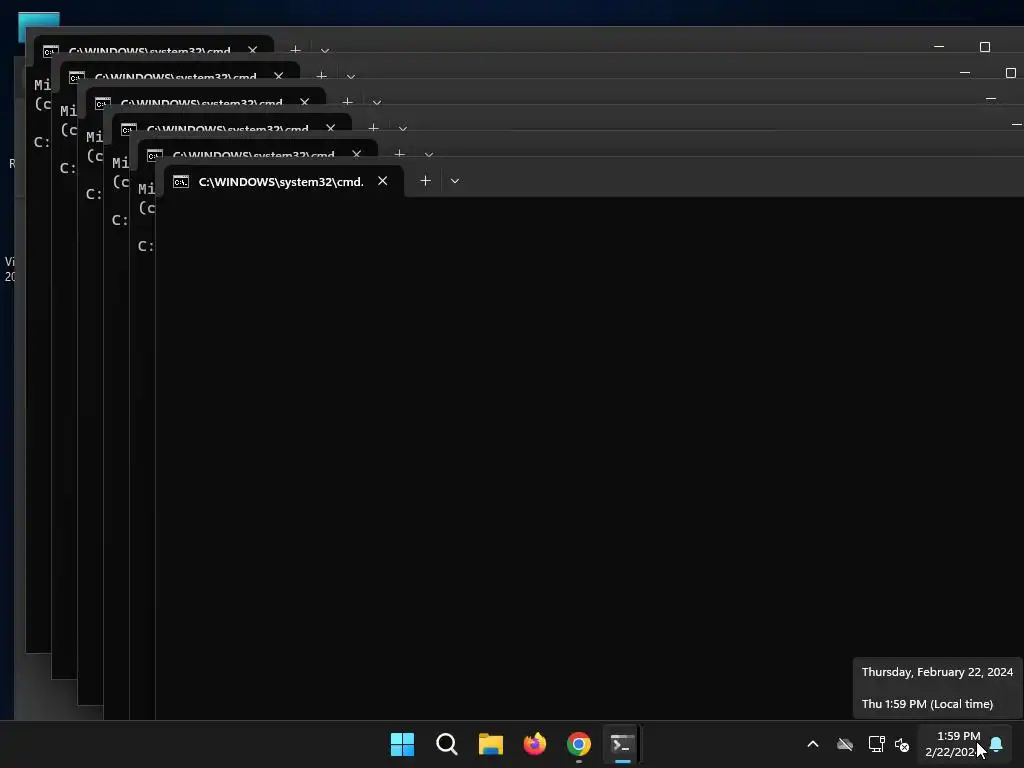Image resolution: width=1024 pixels, height=768 pixels.
Task: Close tab of second-from-front terminal window
Action: (x=357, y=153)
